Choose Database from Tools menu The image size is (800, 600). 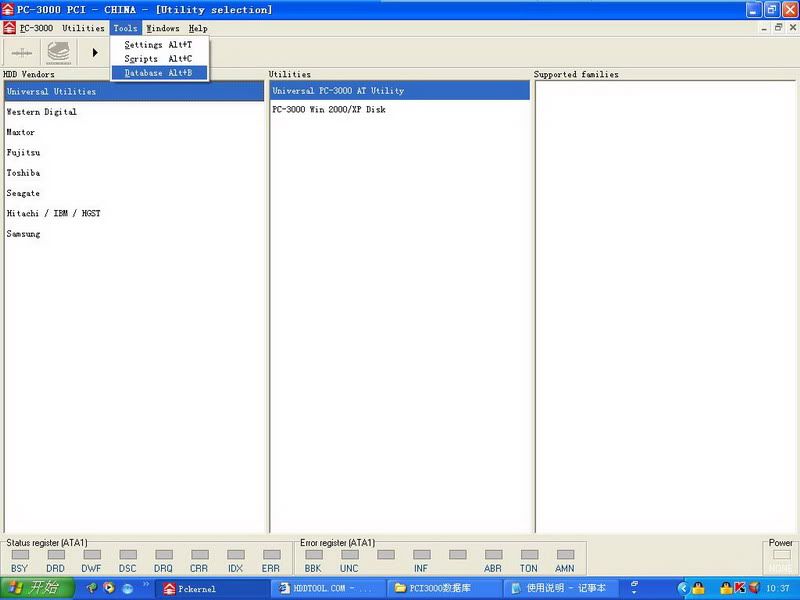tap(159, 73)
